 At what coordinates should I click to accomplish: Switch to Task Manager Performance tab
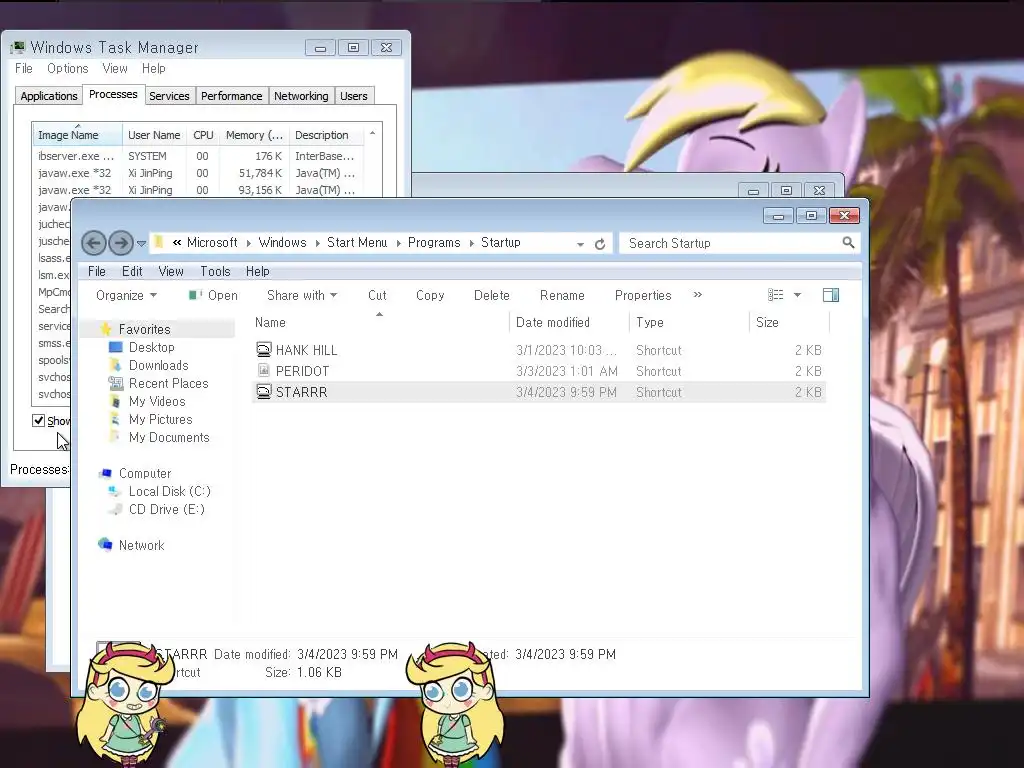[x=231, y=96]
